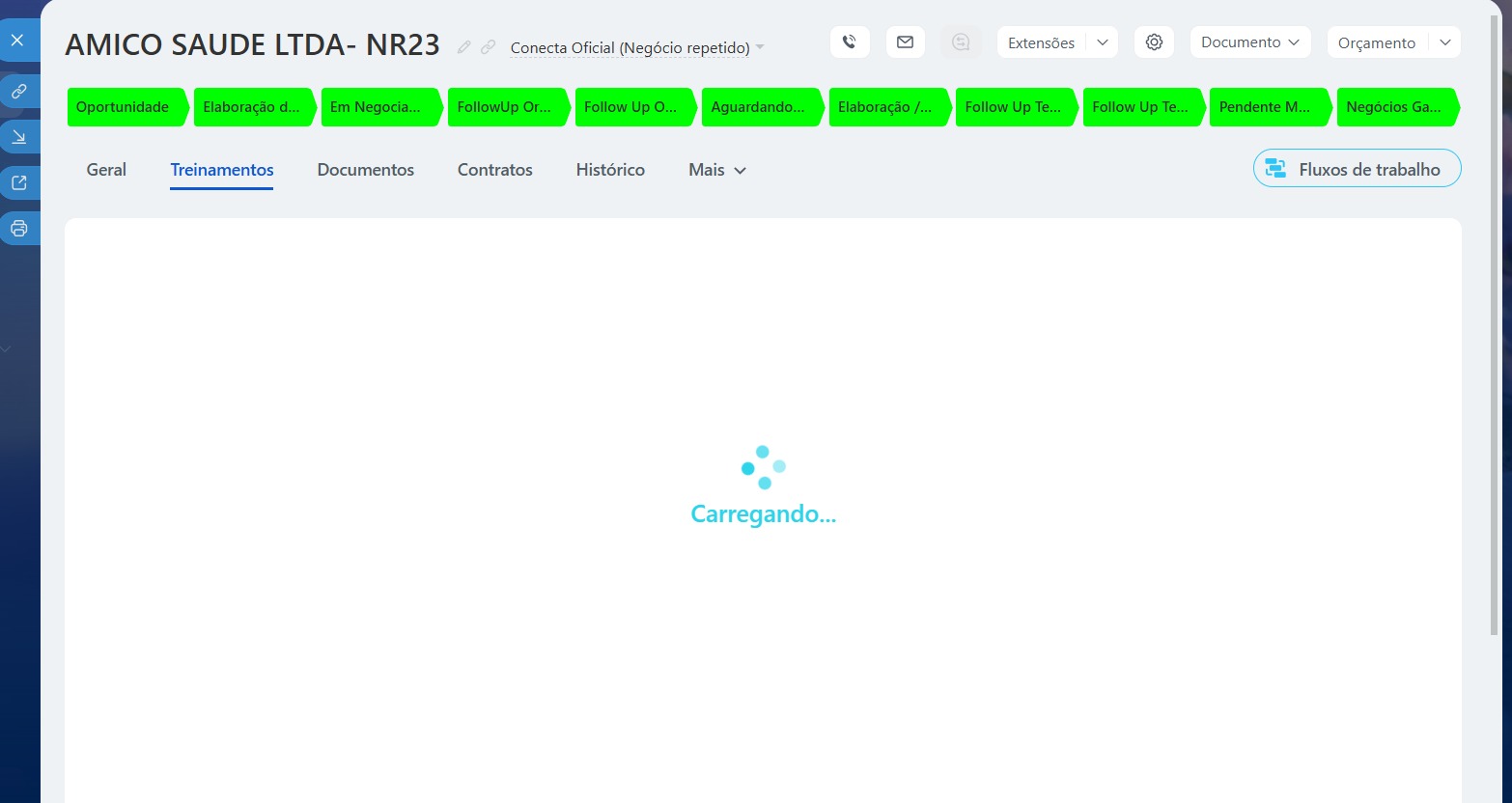This screenshot has height=803, width=1512.
Task: Open the Documento dropdown
Action: [x=1249, y=42]
